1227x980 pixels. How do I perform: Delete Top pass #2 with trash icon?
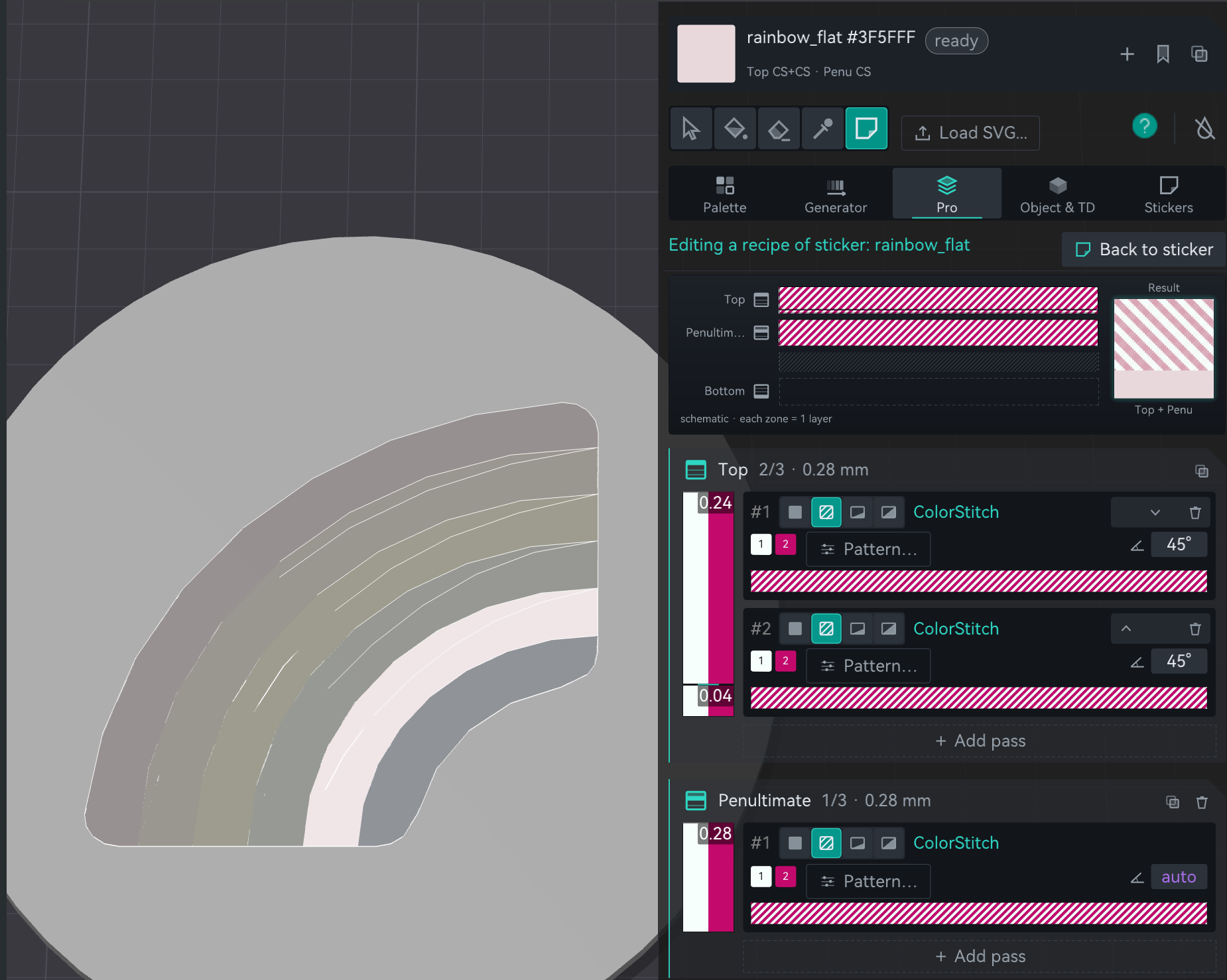(1195, 629)
